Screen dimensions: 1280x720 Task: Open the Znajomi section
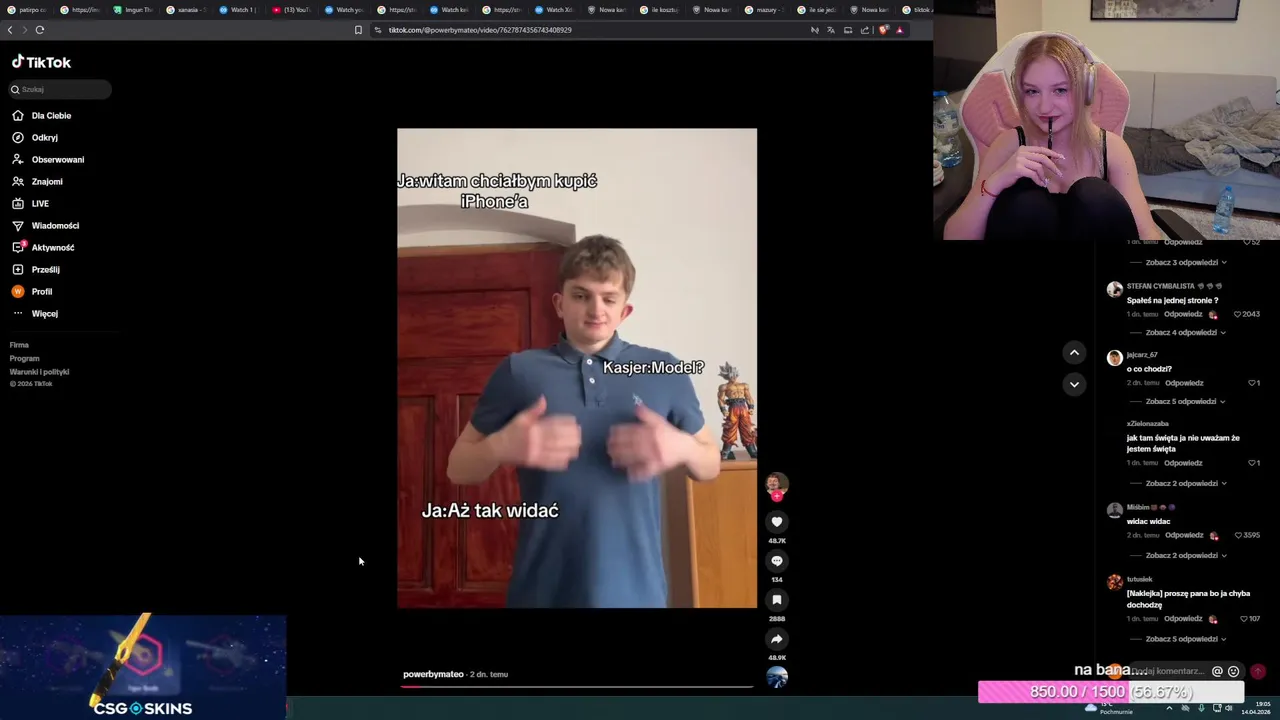[x=37, y=182]
